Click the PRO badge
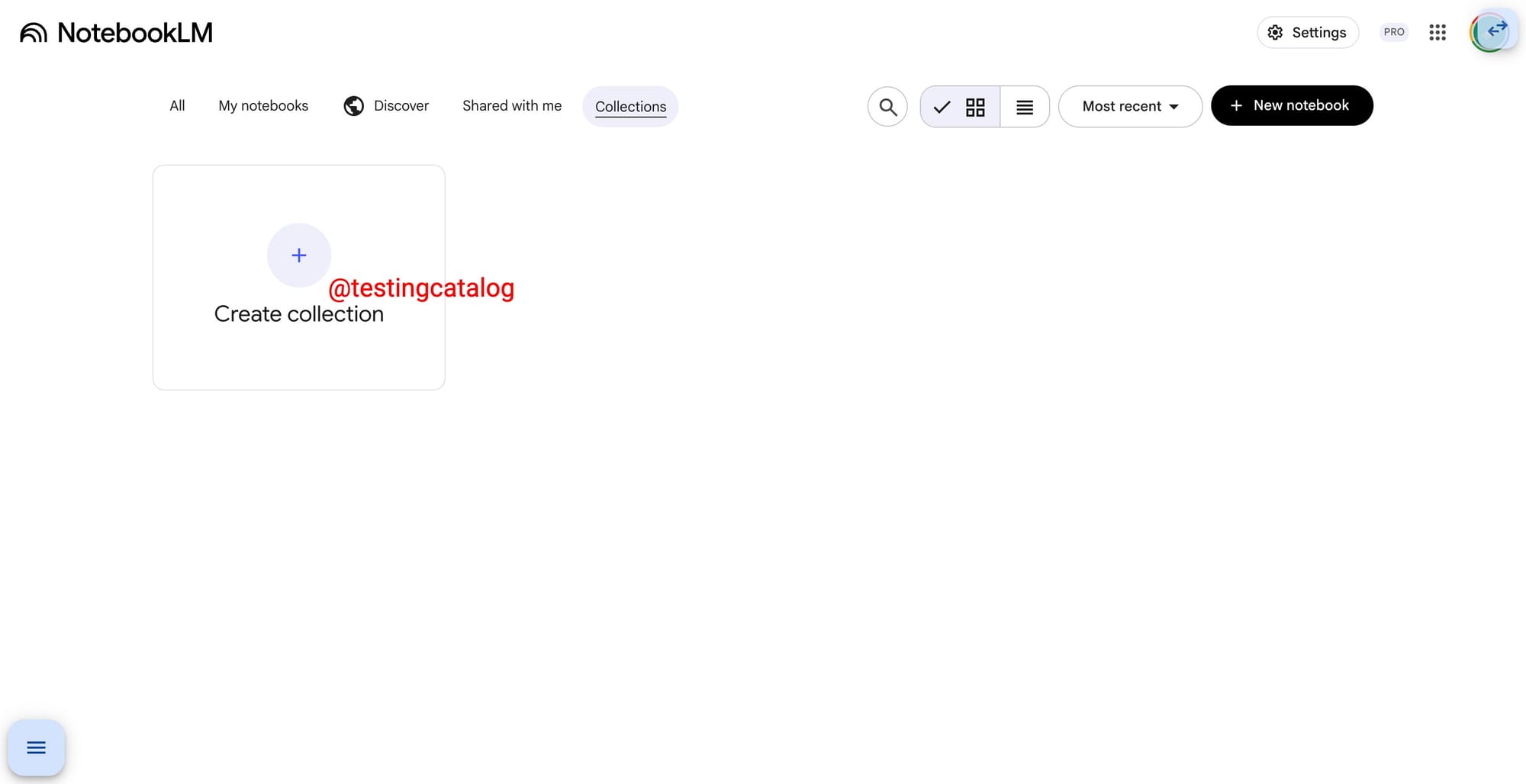 pos(1394,32)
